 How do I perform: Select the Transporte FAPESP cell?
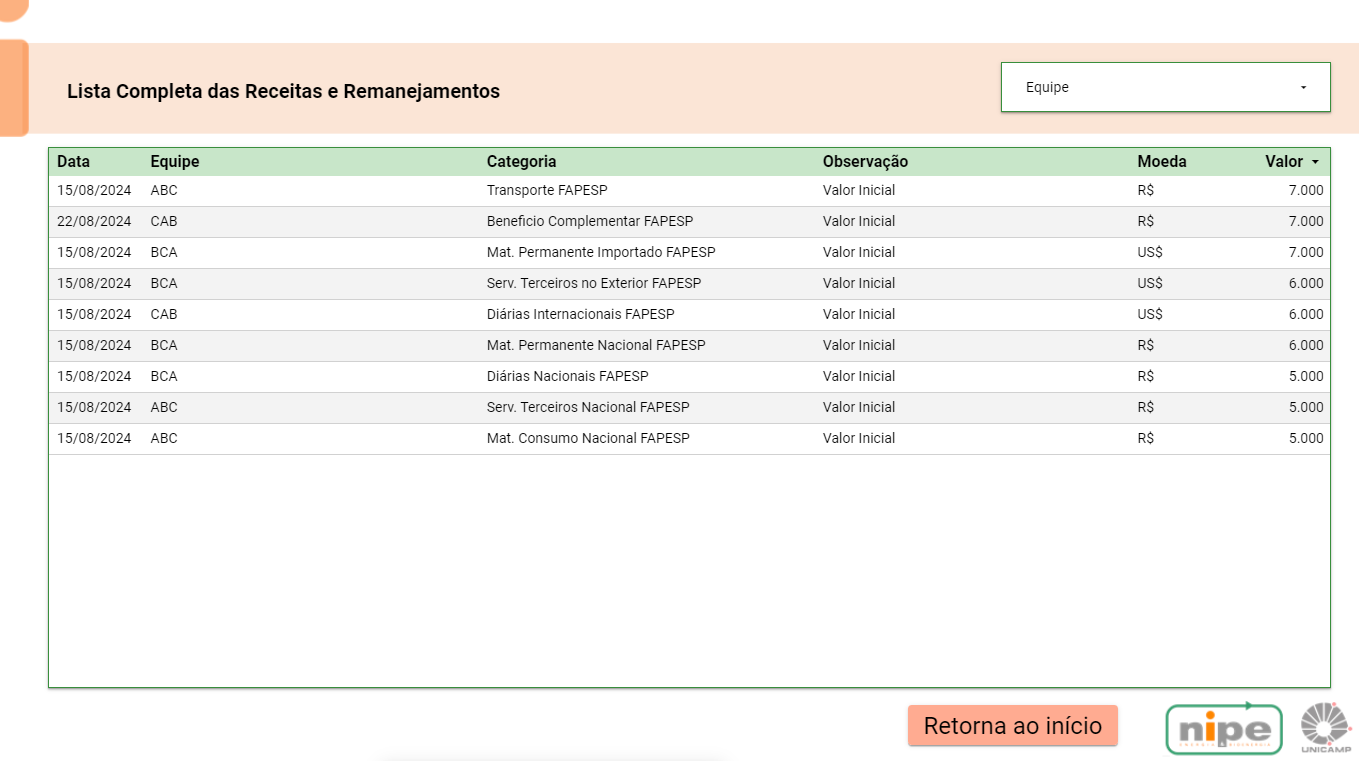click(x=547, y=190)
